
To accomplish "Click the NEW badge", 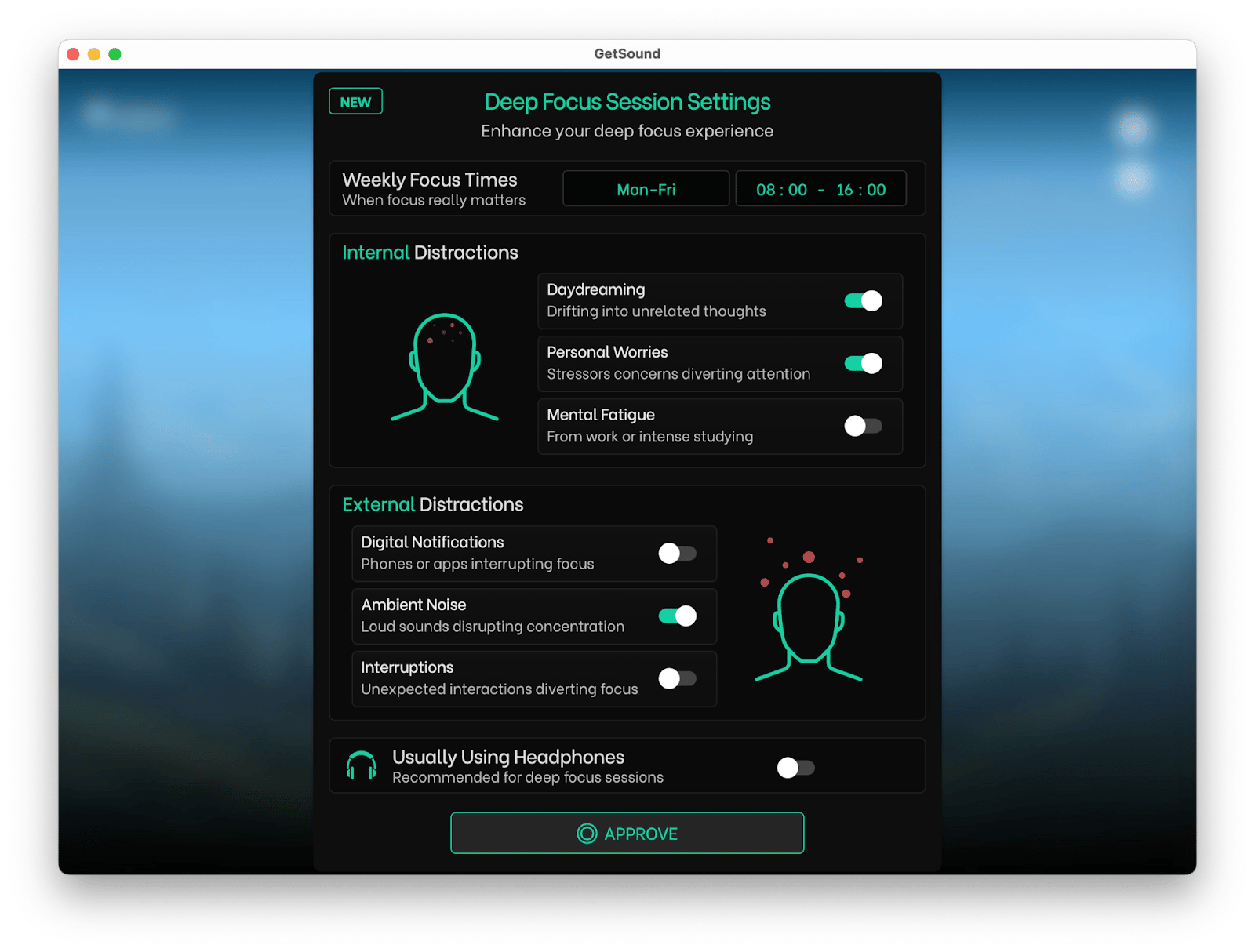I will pos(355,102).
